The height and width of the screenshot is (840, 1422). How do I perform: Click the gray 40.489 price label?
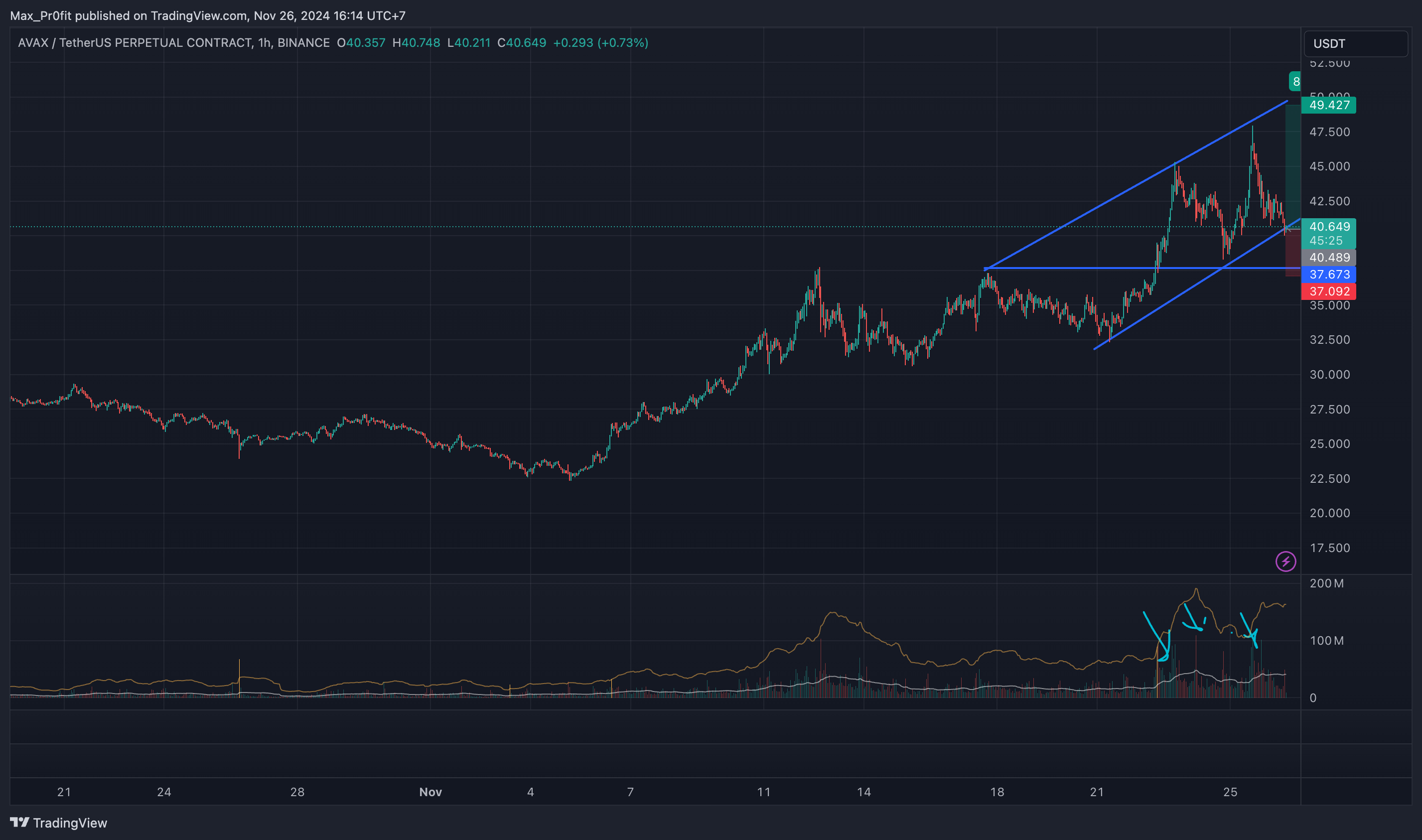(1329, 258)
